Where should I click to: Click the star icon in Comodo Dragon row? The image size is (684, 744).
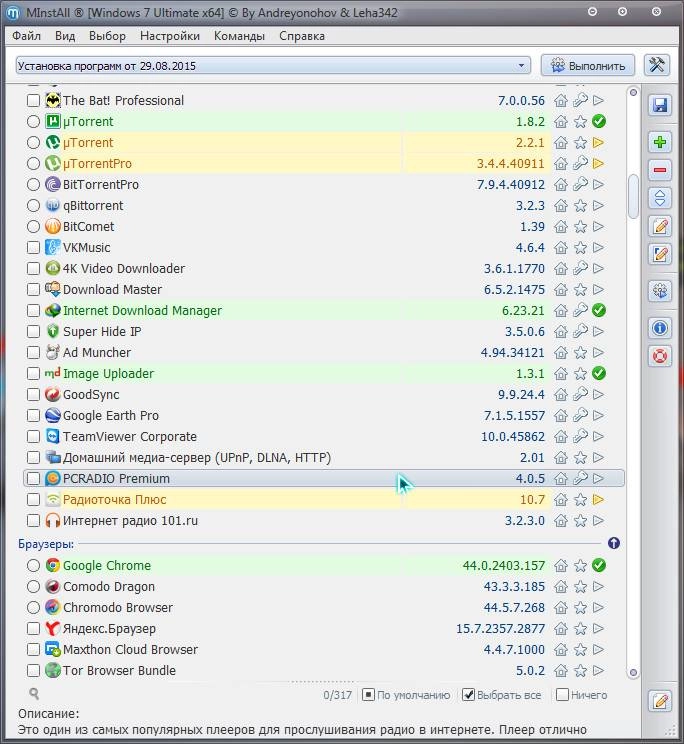click(x=580, y=586)
